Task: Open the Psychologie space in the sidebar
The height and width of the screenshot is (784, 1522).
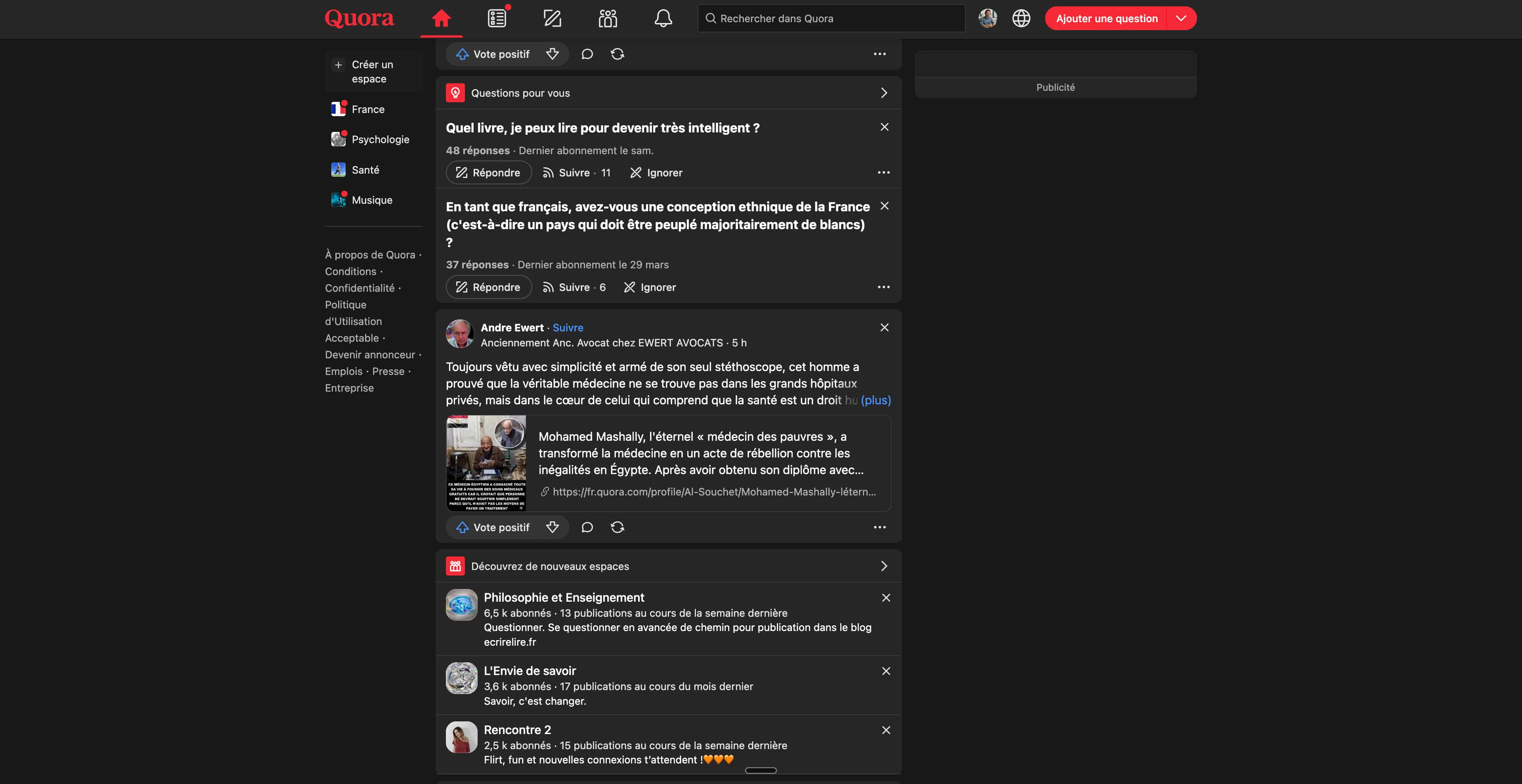Action: pyautogui.click(x=381, y=140)
